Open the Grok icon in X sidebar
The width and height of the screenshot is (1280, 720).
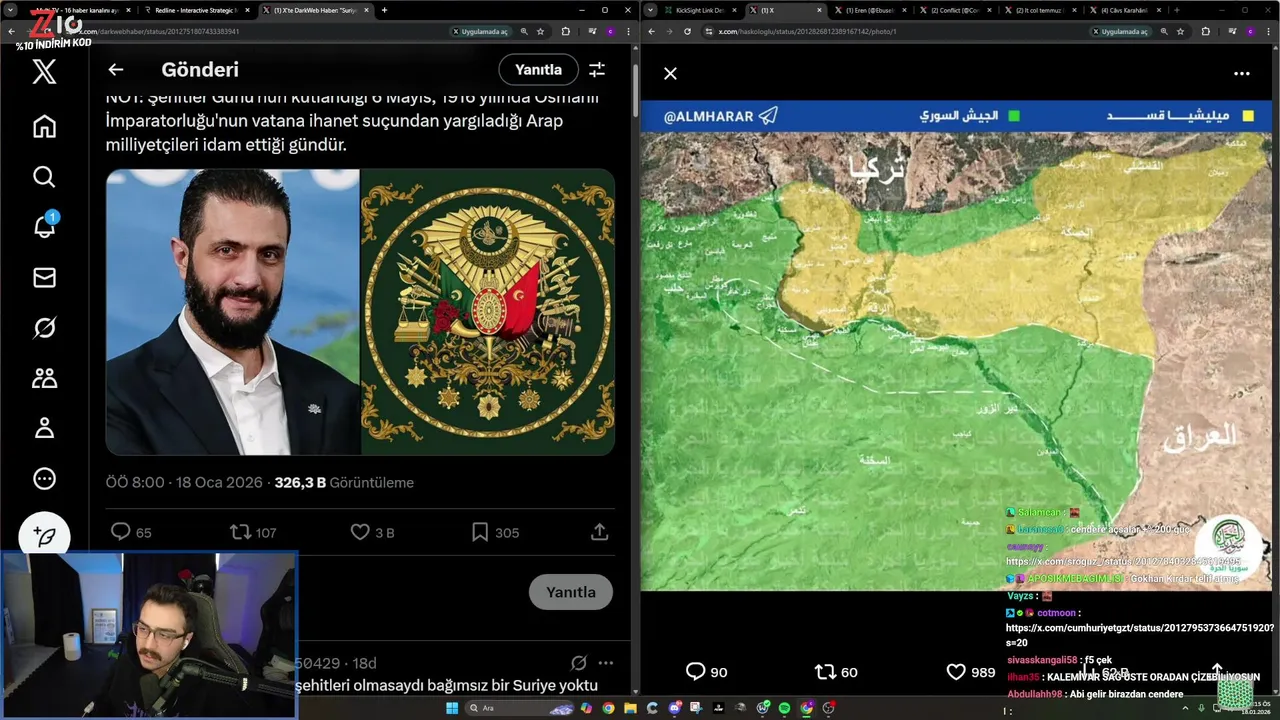[x=44, y=328]
